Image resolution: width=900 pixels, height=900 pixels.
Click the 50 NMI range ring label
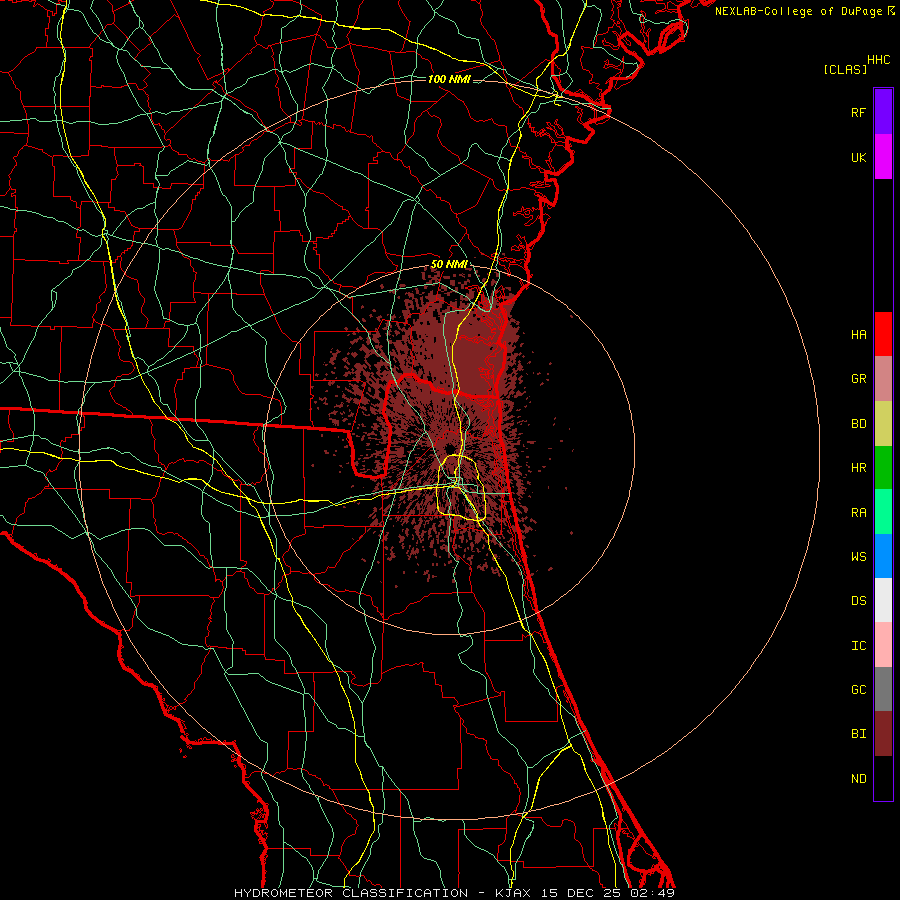point(449,264)
